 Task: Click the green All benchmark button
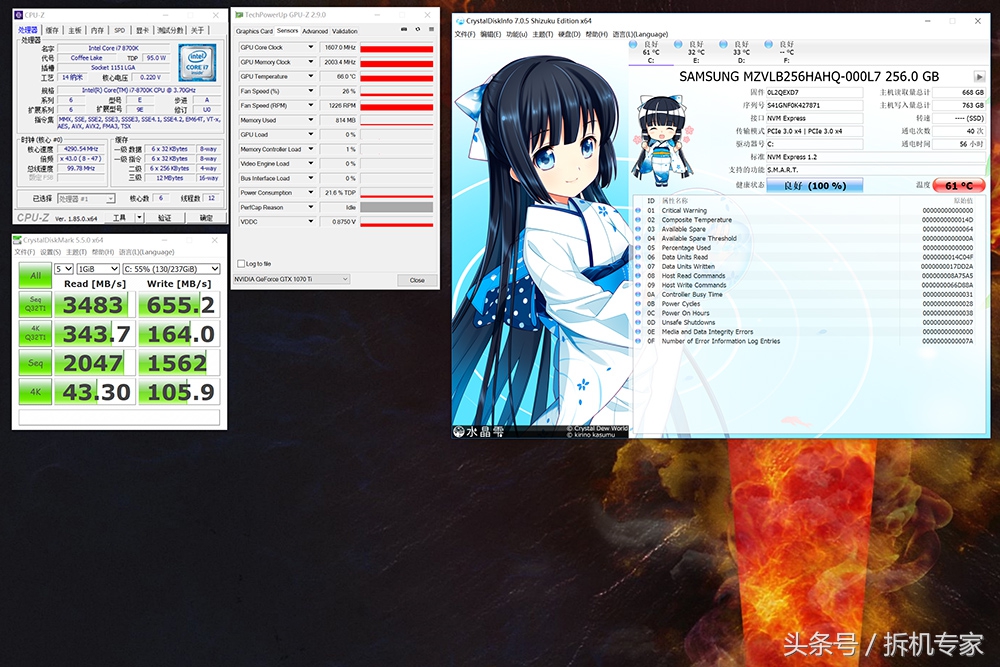point(35,275)
